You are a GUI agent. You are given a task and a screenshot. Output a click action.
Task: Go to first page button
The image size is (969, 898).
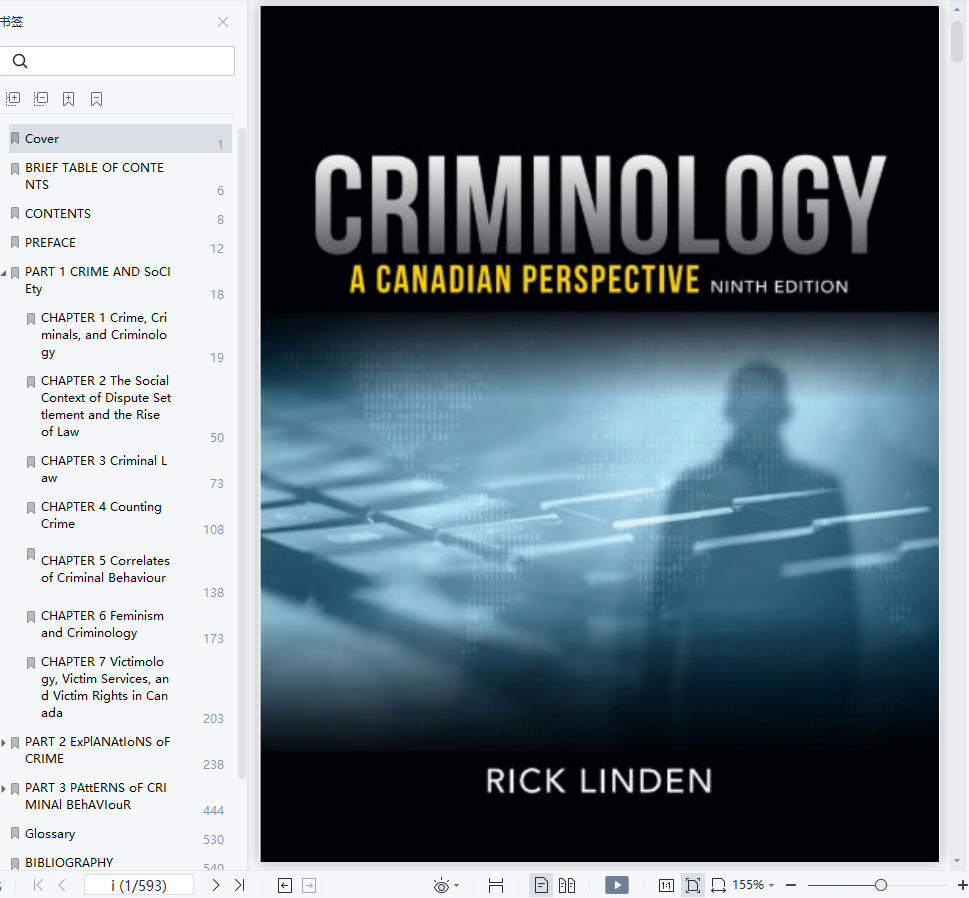pos(38,885)
